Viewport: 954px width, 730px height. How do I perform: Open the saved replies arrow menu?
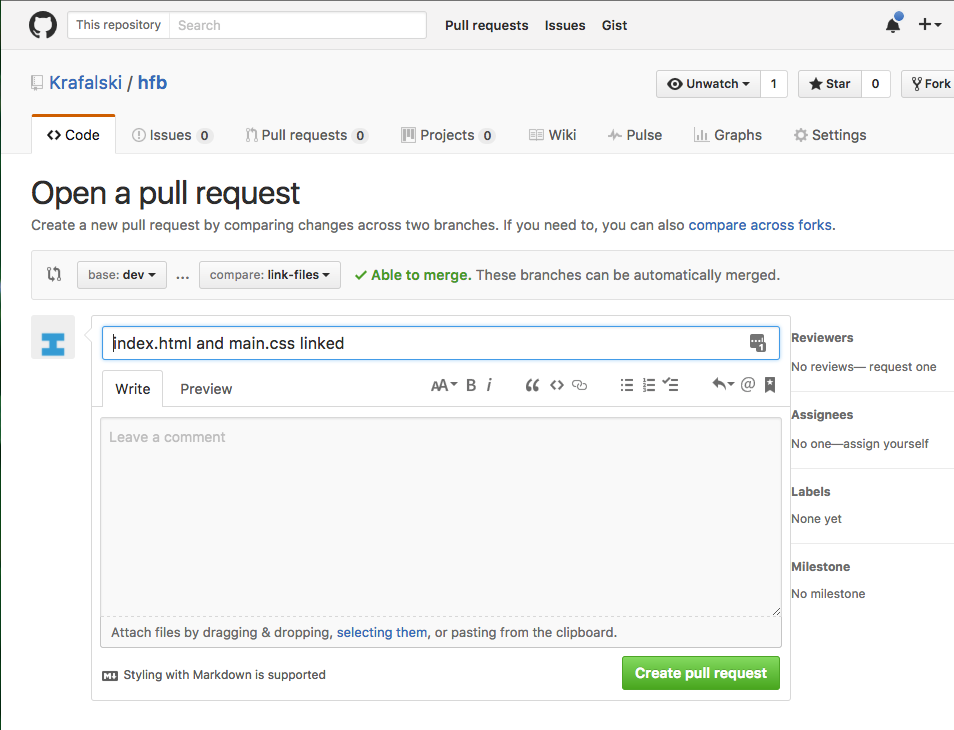coord(723,384)
